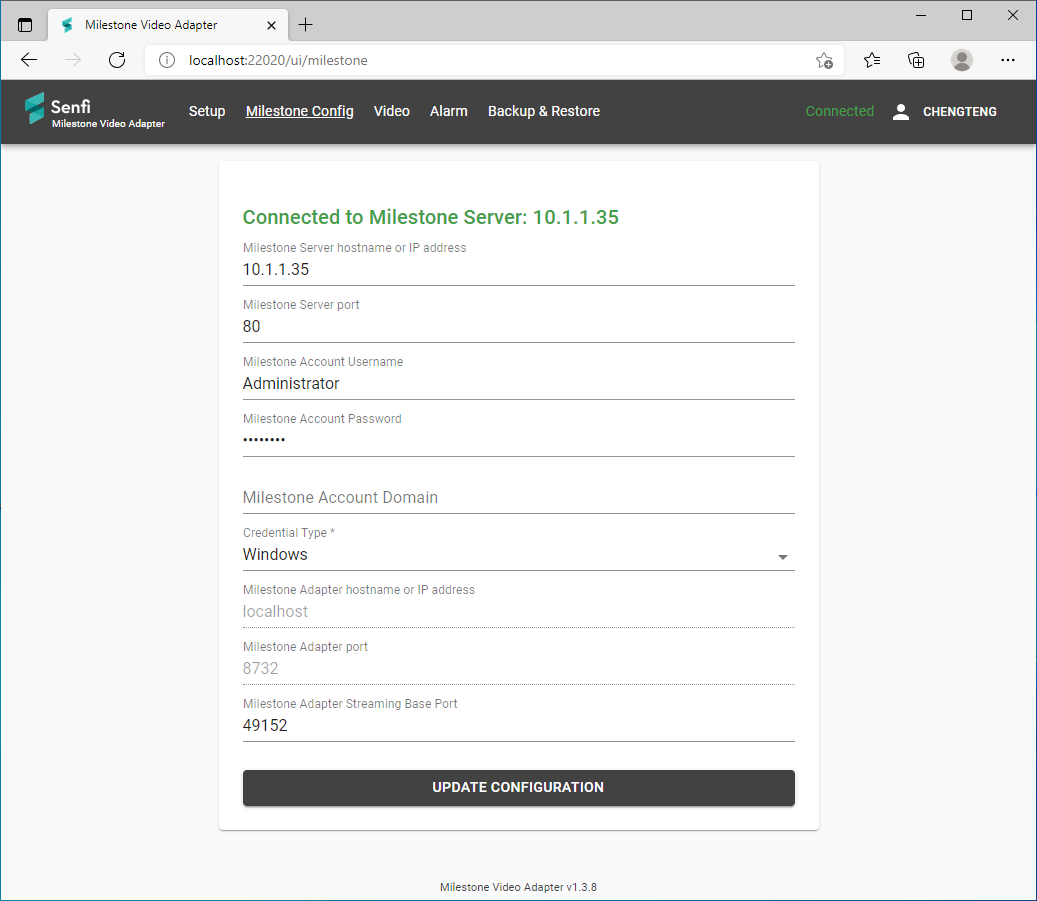Click the browser back arrow
This screenshot has height=901, width=1037.
pyautogui.click(x=29, y=60)
